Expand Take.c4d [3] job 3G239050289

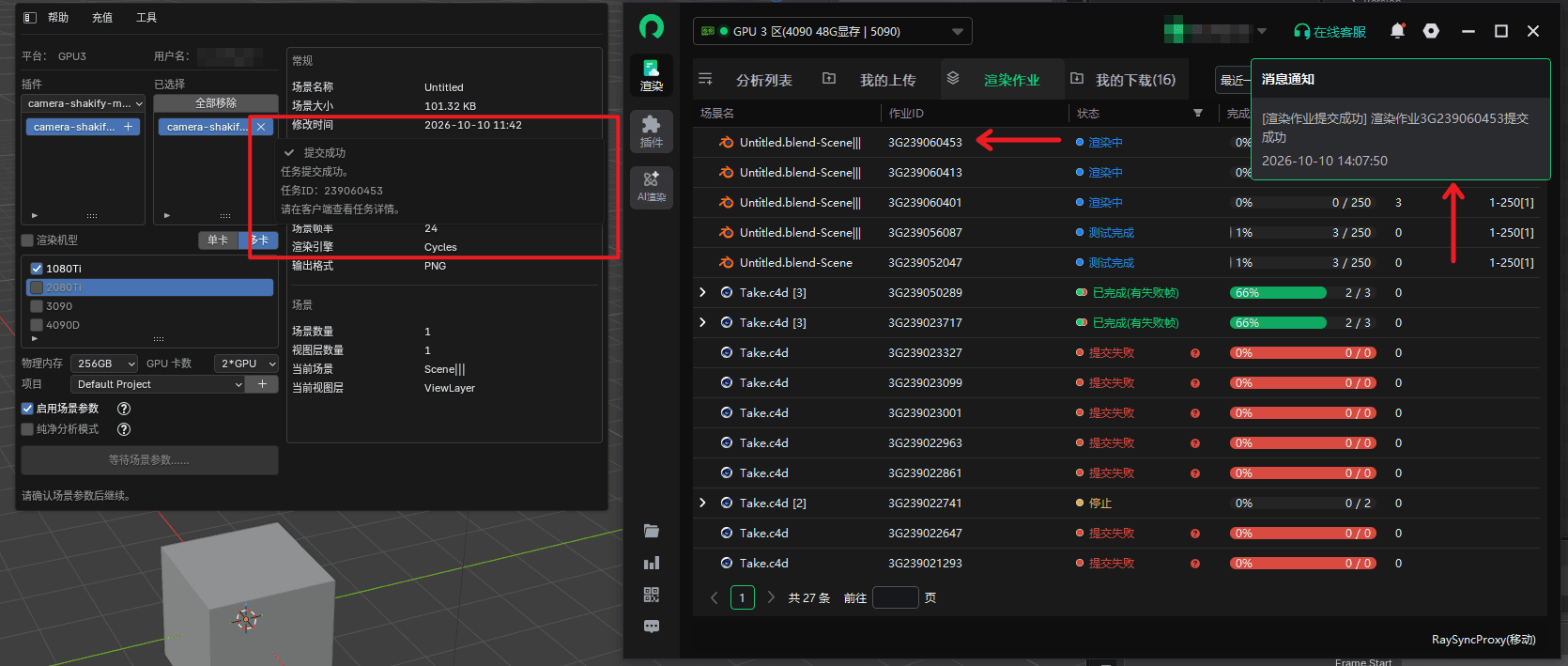(702, 293)
